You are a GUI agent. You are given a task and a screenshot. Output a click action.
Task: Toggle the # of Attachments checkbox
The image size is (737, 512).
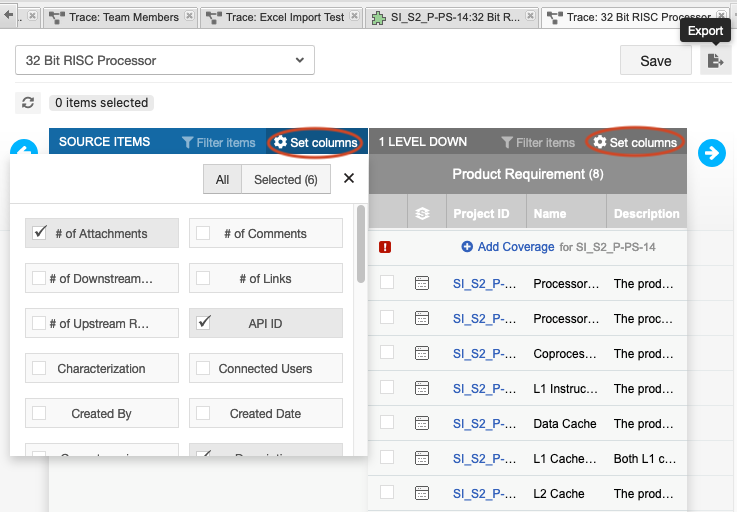[x=40, y=233]
